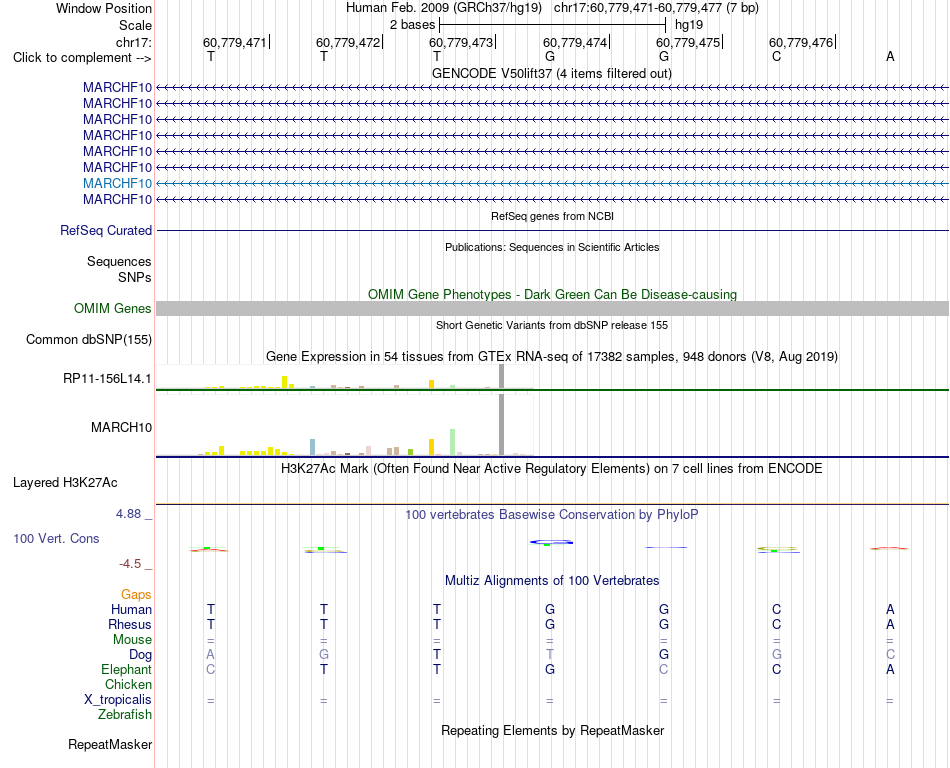Click the orange "Gaps" row label
This screenshot has height=768, width=950.
[x=136, y=595]
